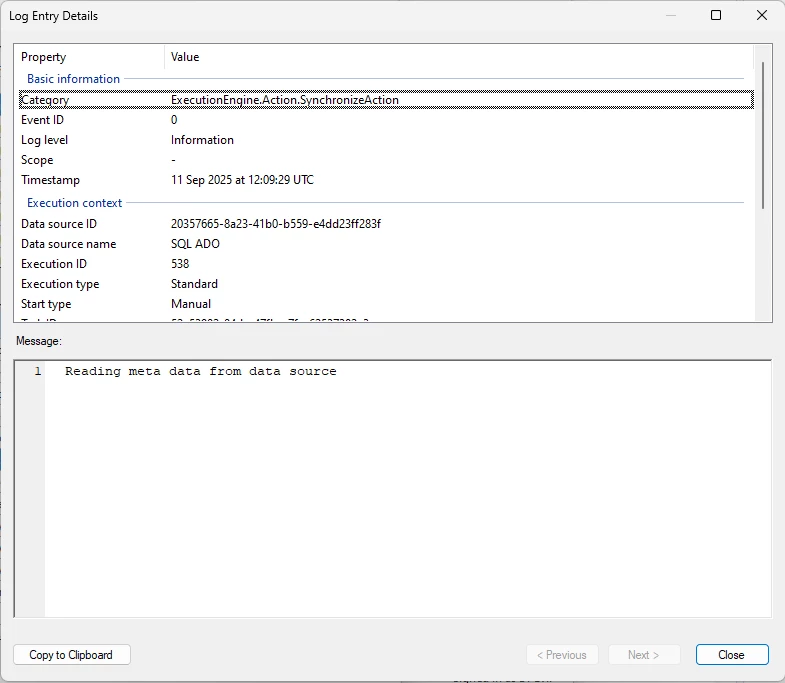Select the Start type row
785x683 pixels.
coord(386,304)
